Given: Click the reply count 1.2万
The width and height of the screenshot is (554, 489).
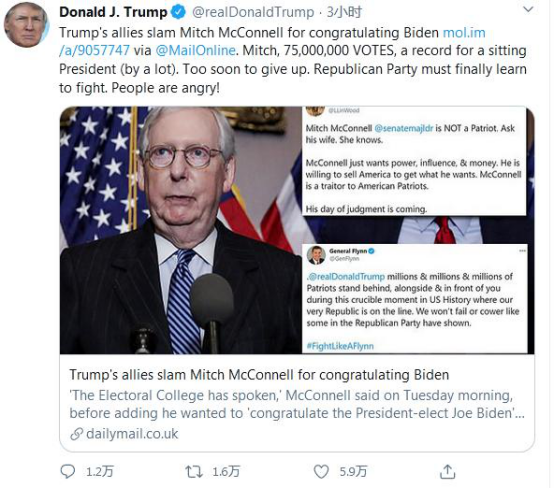Looking at the screenshot, I should tap(100, 471).
